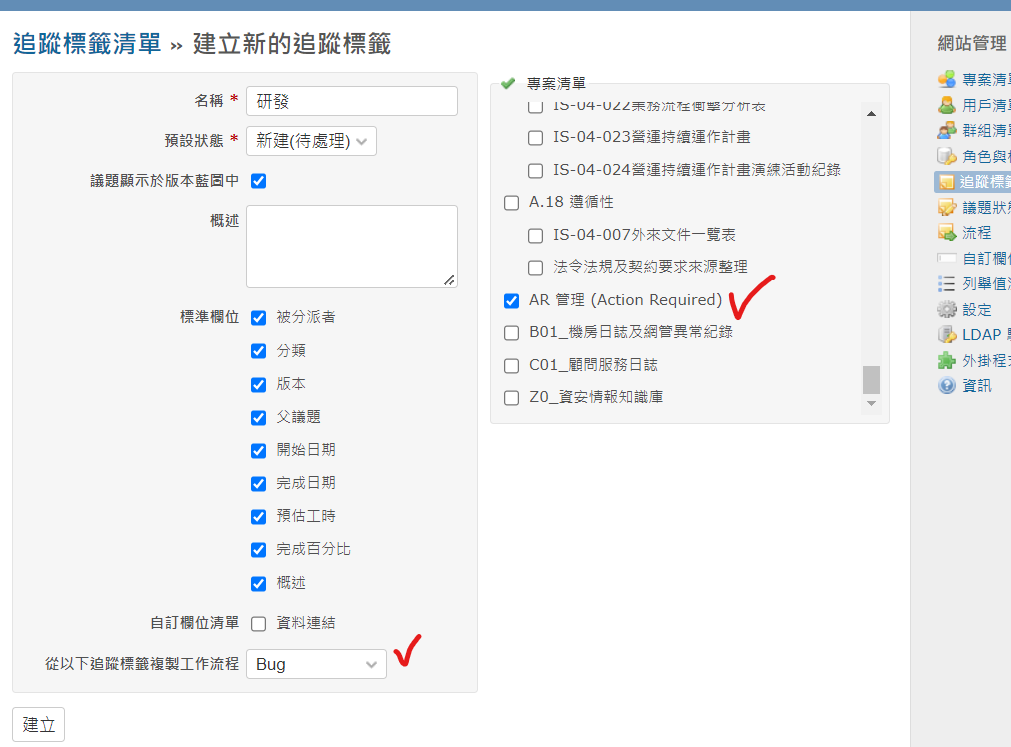Click the Workflow (流程) icon

946,233
